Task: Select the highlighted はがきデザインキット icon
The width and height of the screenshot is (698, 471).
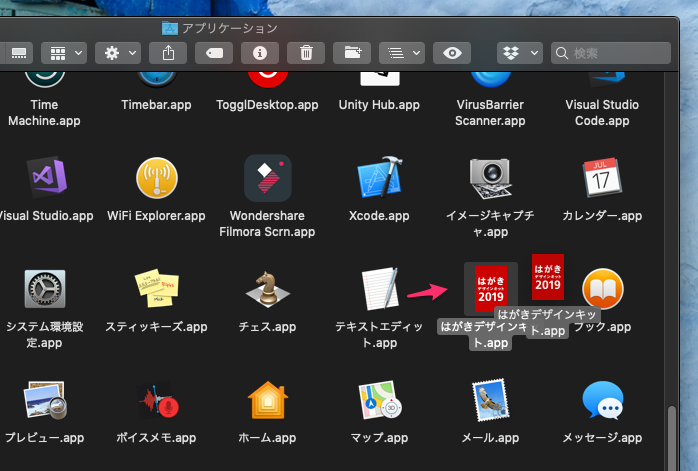Action: point(491,289)
